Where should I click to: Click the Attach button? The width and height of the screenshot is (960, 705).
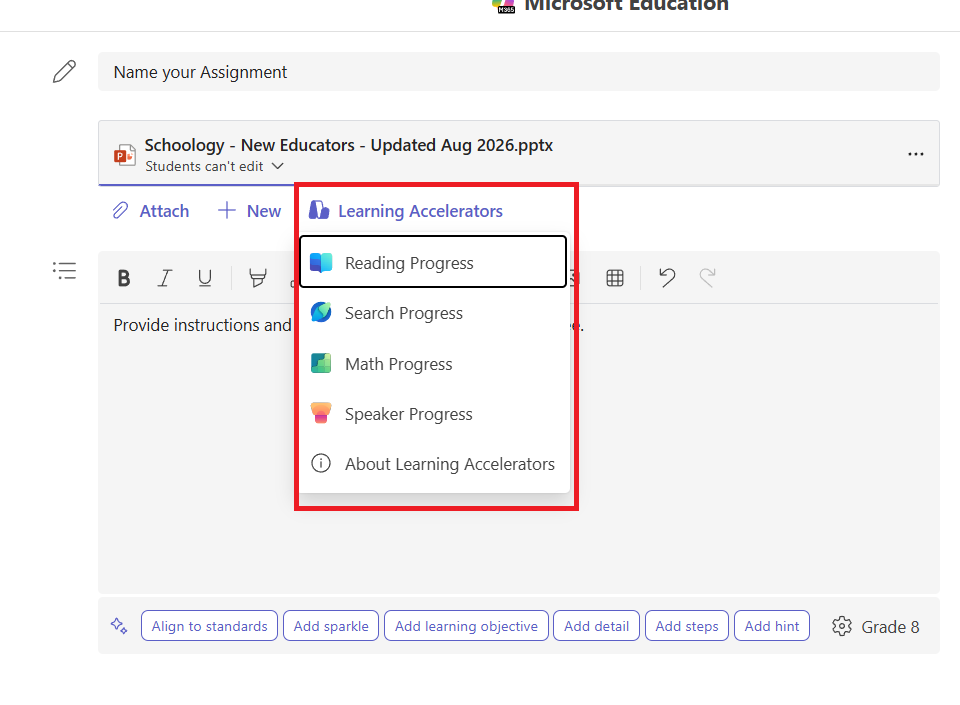[151, 211]
